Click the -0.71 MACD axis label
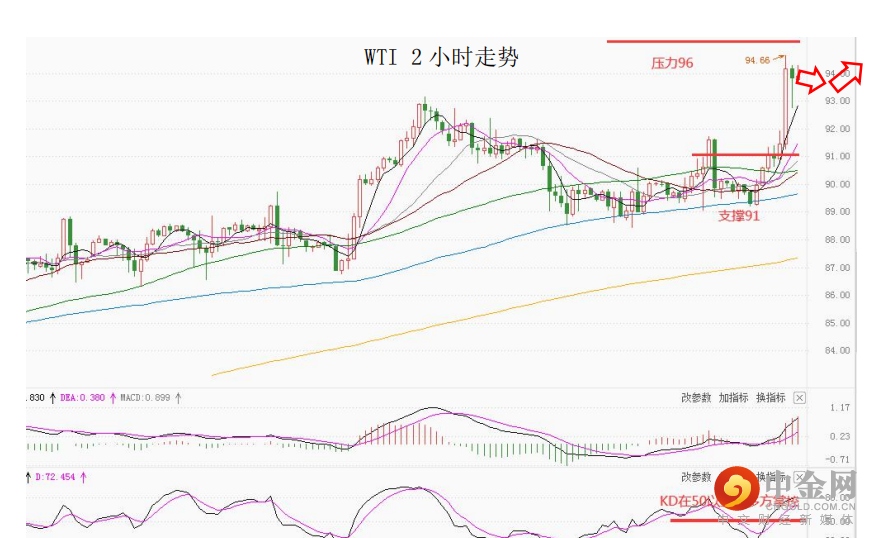Image resolution: width=871 pixels, height=538 pixels. 838,460
